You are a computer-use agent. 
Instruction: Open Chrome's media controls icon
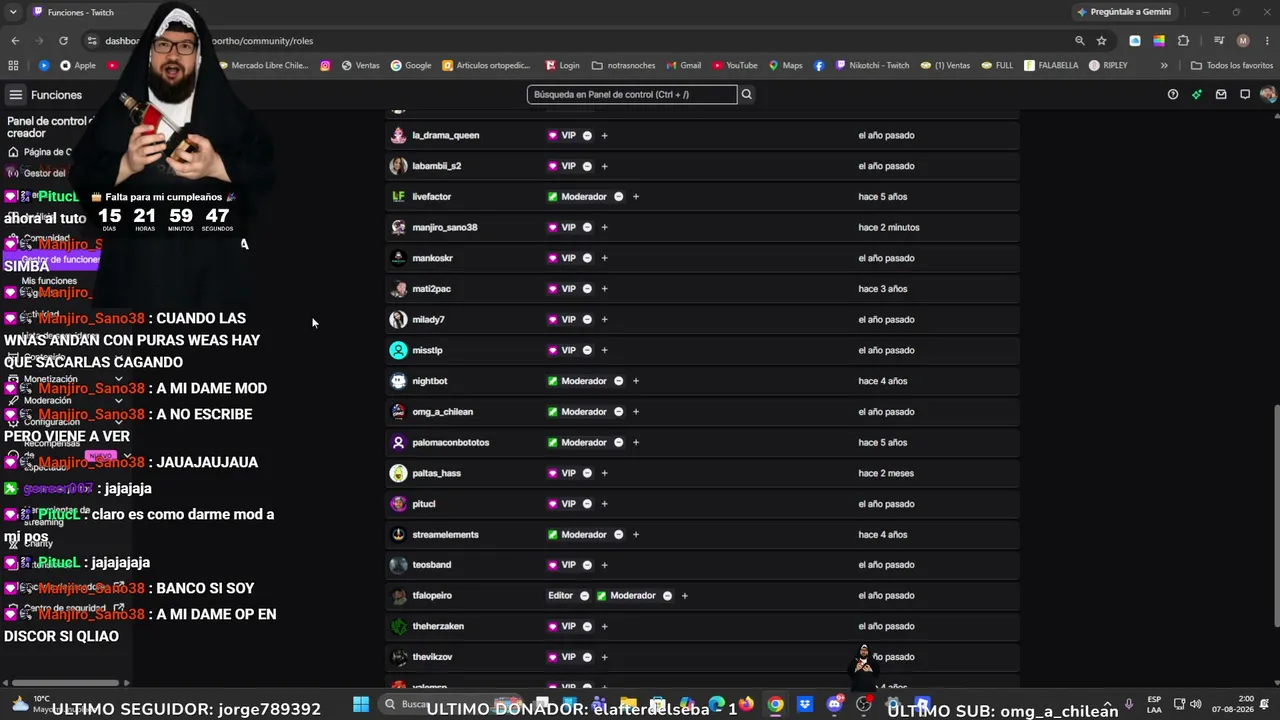pyautogui.click(x=1219, y=41)
